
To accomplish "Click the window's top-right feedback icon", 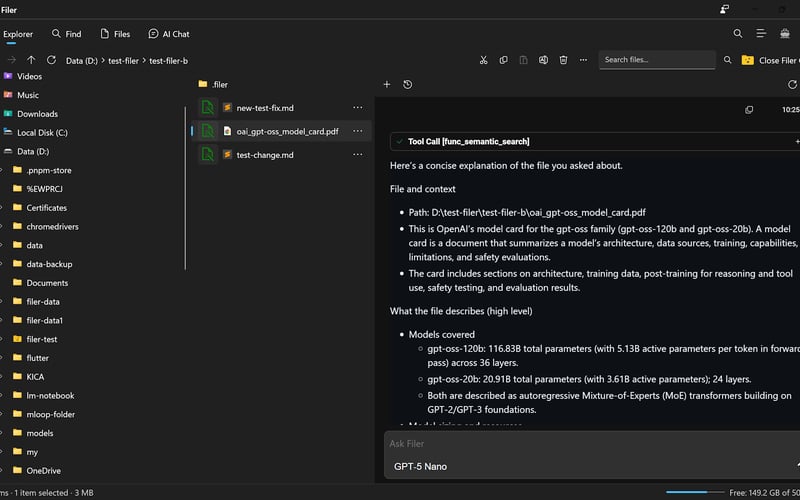I will [x=724, y=9].
